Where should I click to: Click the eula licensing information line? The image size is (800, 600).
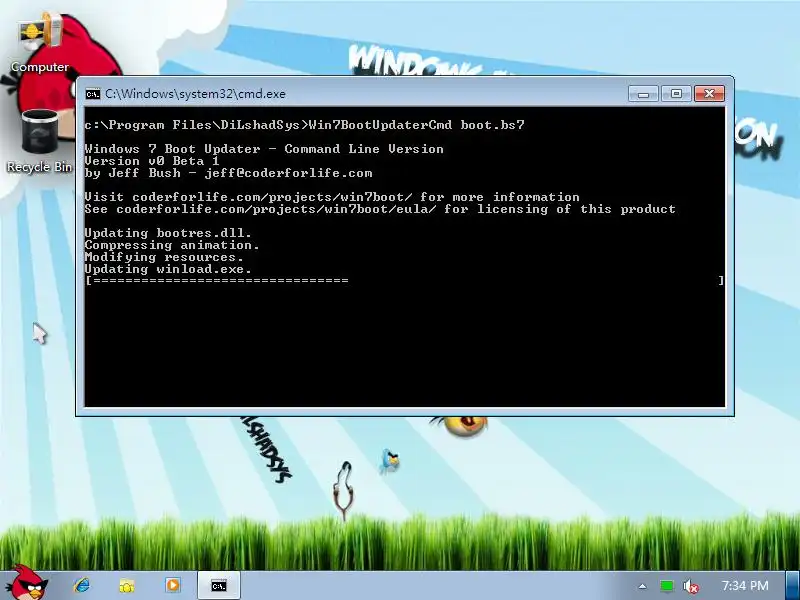(x=380, y=209)
